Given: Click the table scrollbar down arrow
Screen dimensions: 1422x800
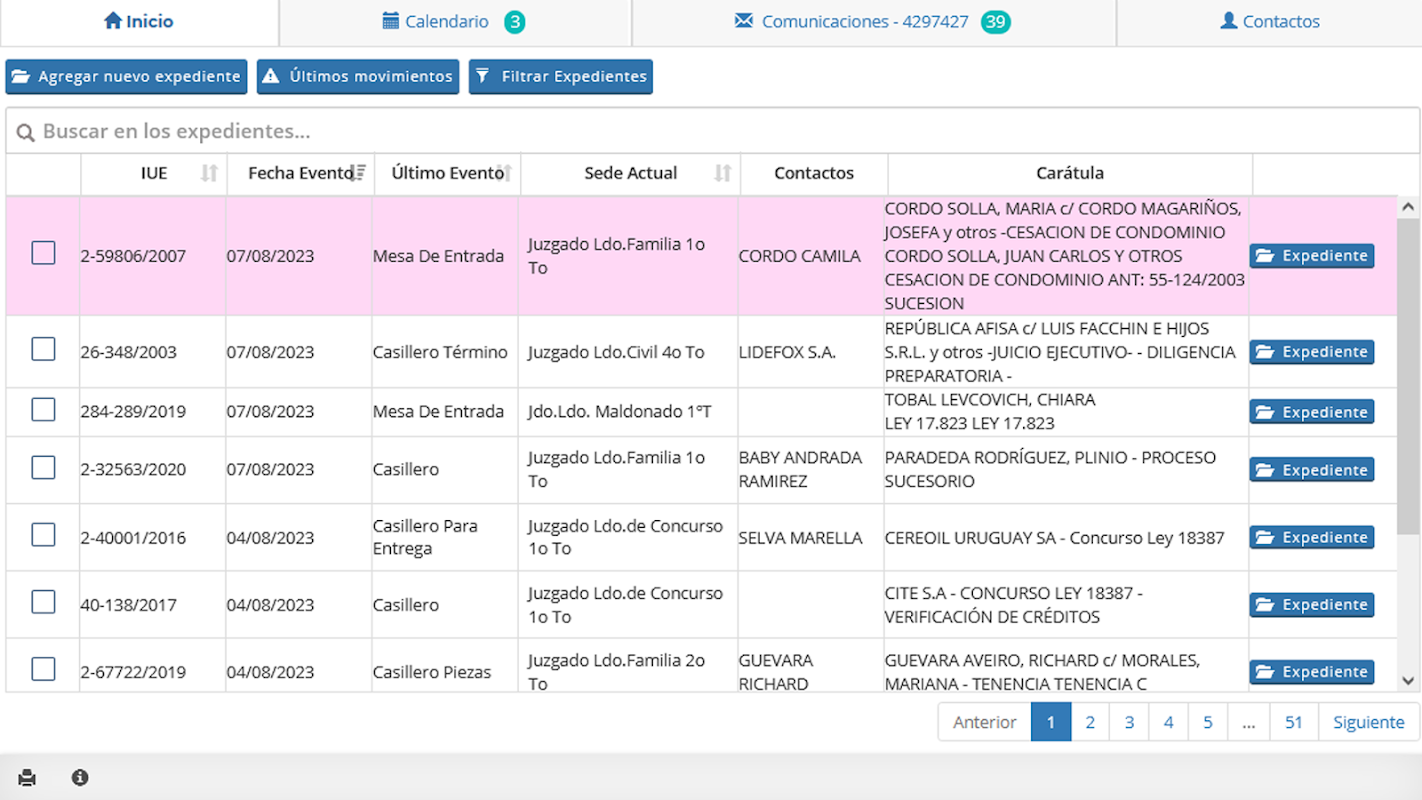Looking at the screenshot, I should [1409, 681].
